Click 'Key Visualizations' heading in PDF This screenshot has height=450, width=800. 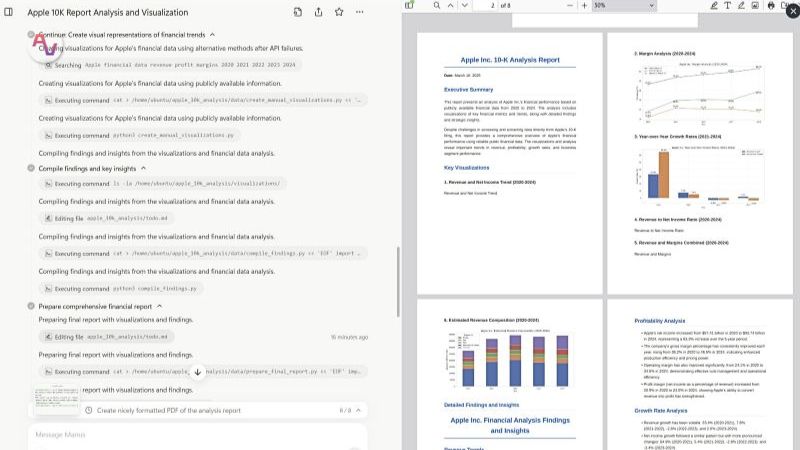point(466,167)
